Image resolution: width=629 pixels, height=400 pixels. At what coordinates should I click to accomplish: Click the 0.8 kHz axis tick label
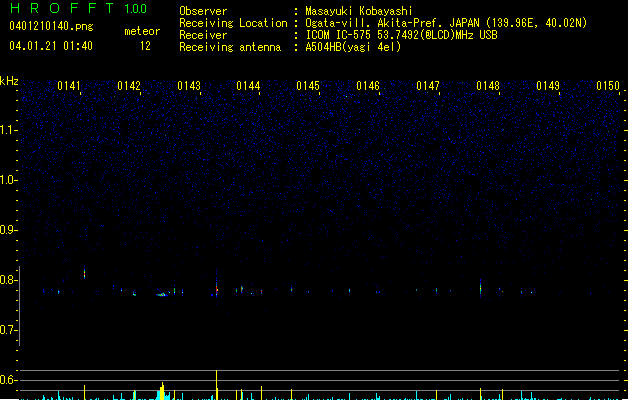[8, 280]
